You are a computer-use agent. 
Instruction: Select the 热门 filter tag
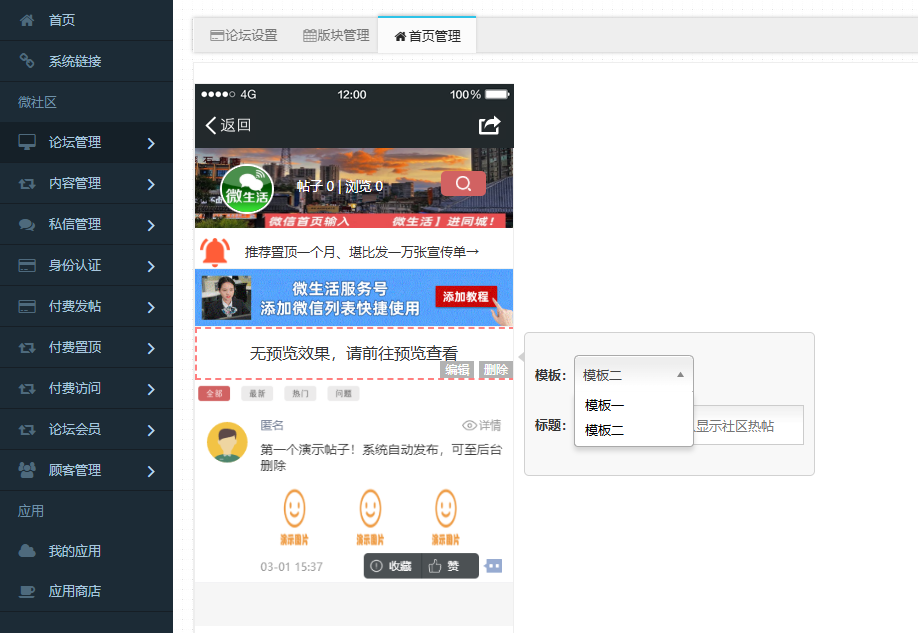click(x=300, y=394)
